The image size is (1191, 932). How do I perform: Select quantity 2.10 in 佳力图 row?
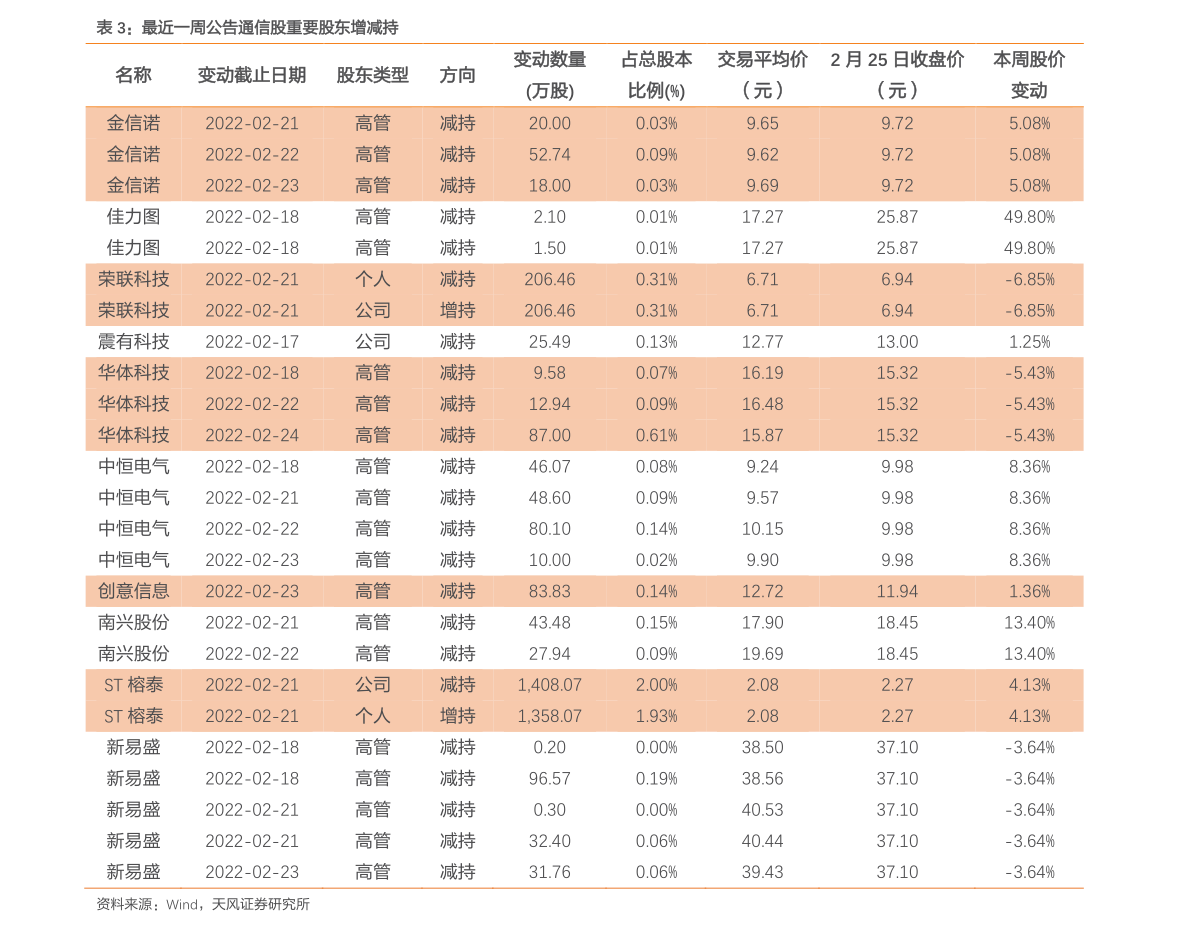pyautogui.click(x=549, y=216)
